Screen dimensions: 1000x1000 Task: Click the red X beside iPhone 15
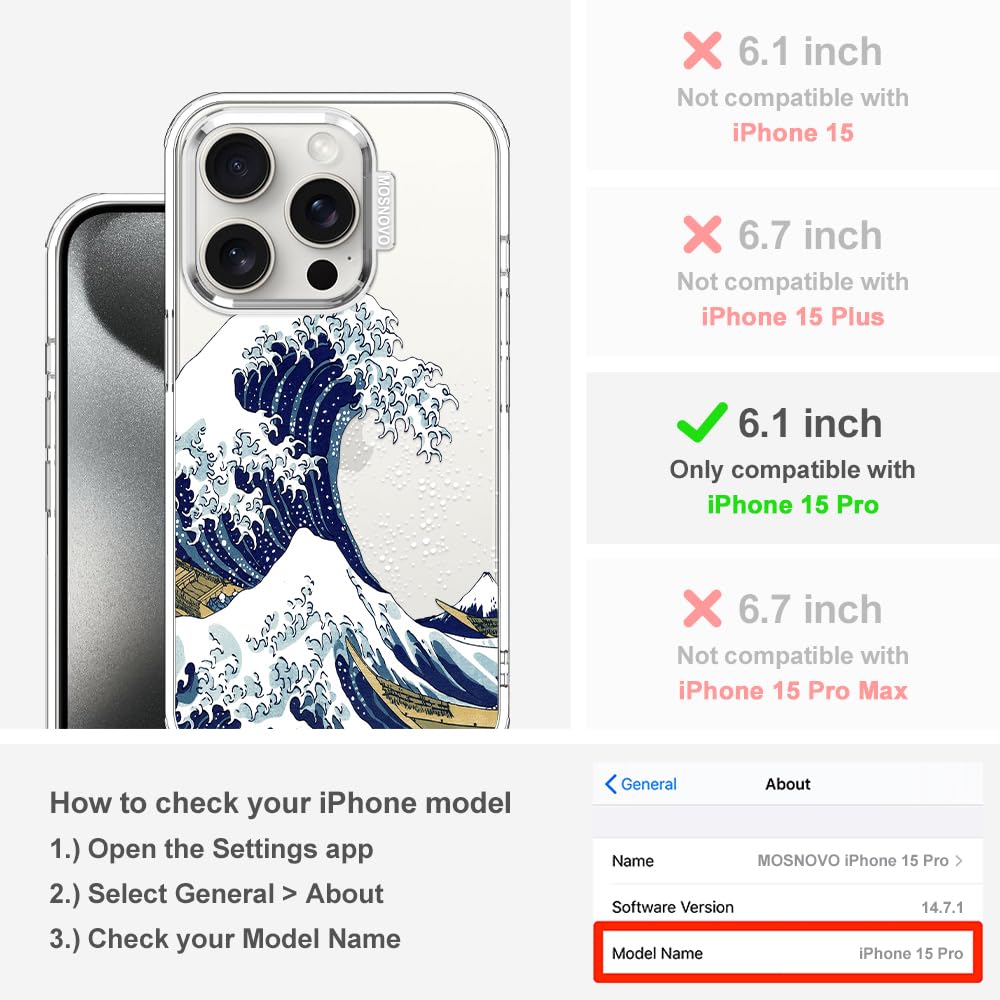[702, 50]
